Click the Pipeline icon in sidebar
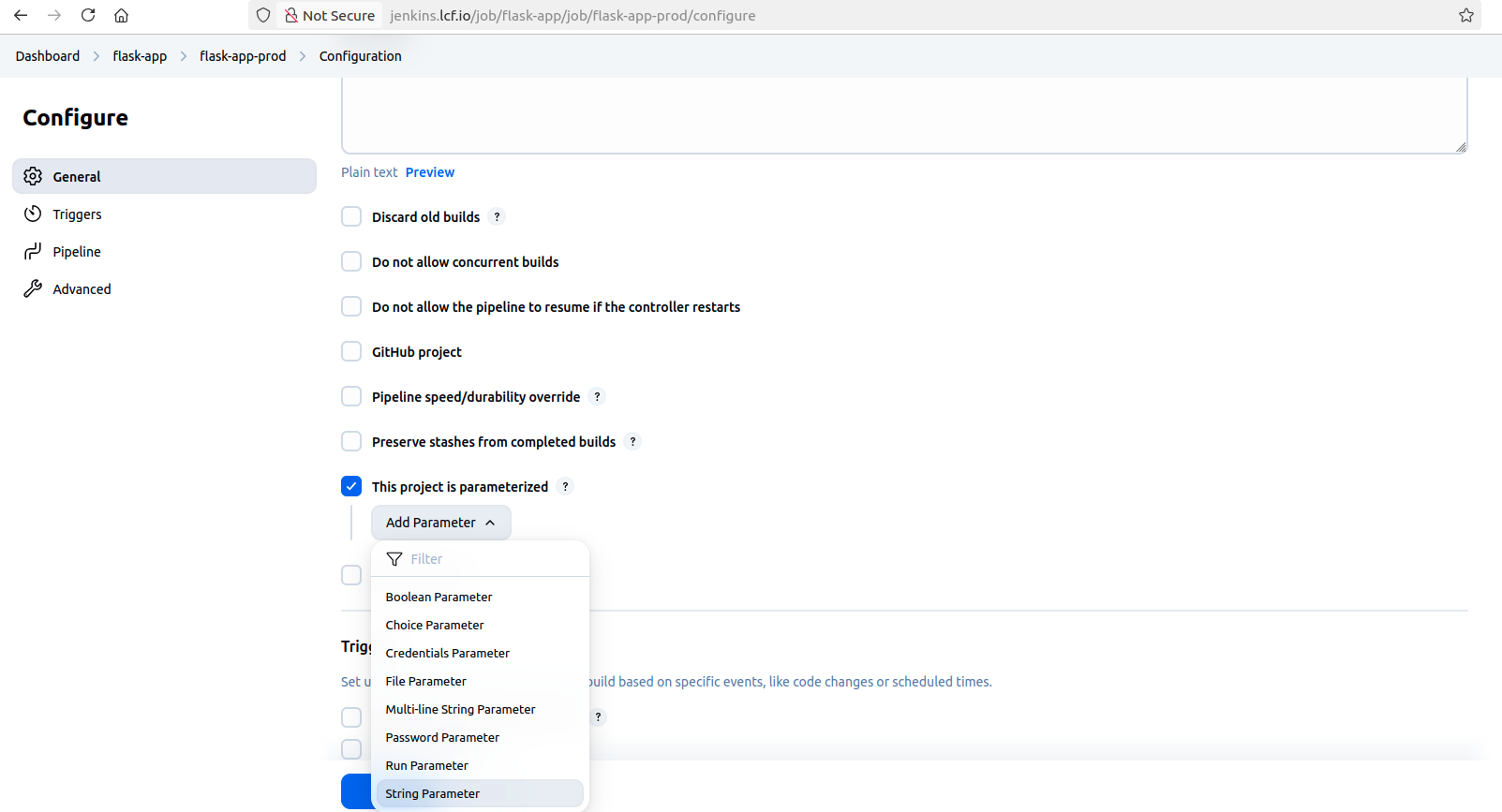1502x812 pixels. point(33,251)
